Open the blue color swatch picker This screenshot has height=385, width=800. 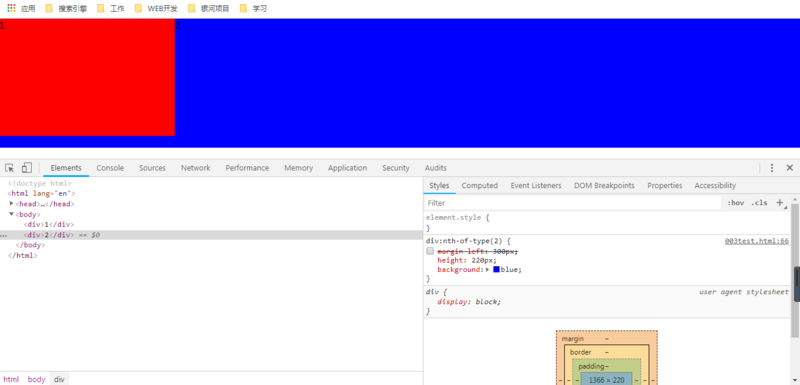pos(496,269)
